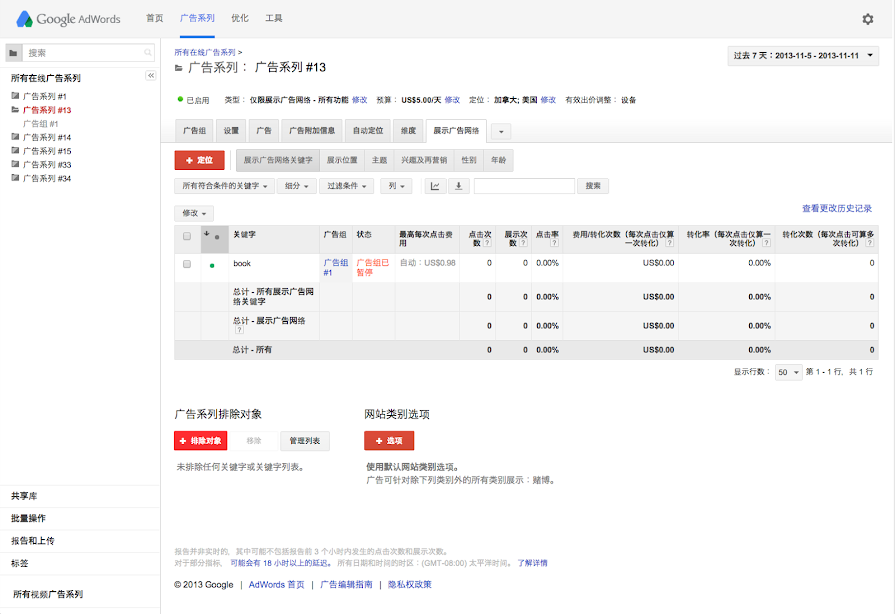Click help icon next to 点击次数 column
This screenshot has width=895, height=614.
pyautogui.click(x=487, y=243)
